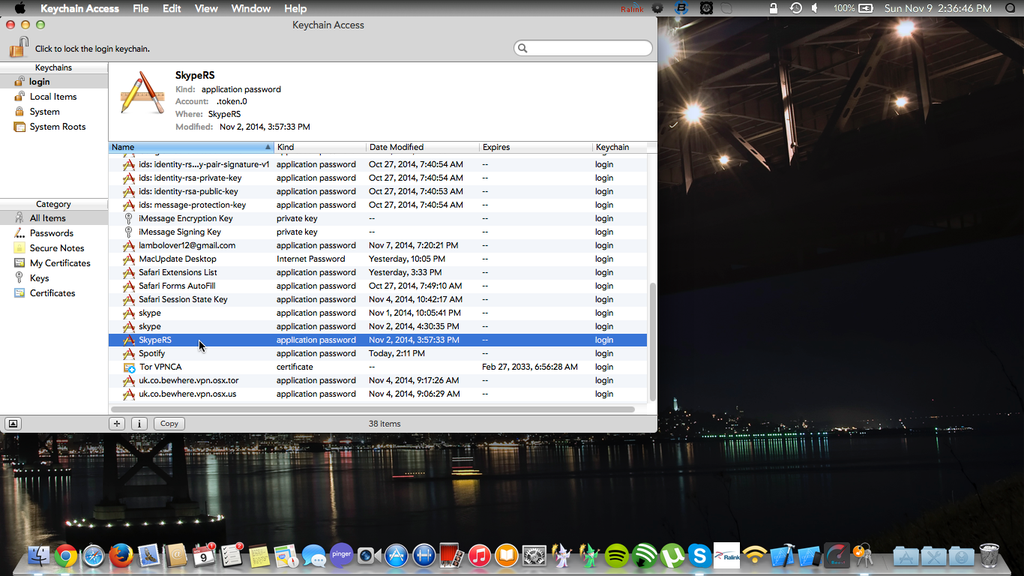The image size is (1024, 576).
Task: Open the File menu
Action: tap(140, 8)
